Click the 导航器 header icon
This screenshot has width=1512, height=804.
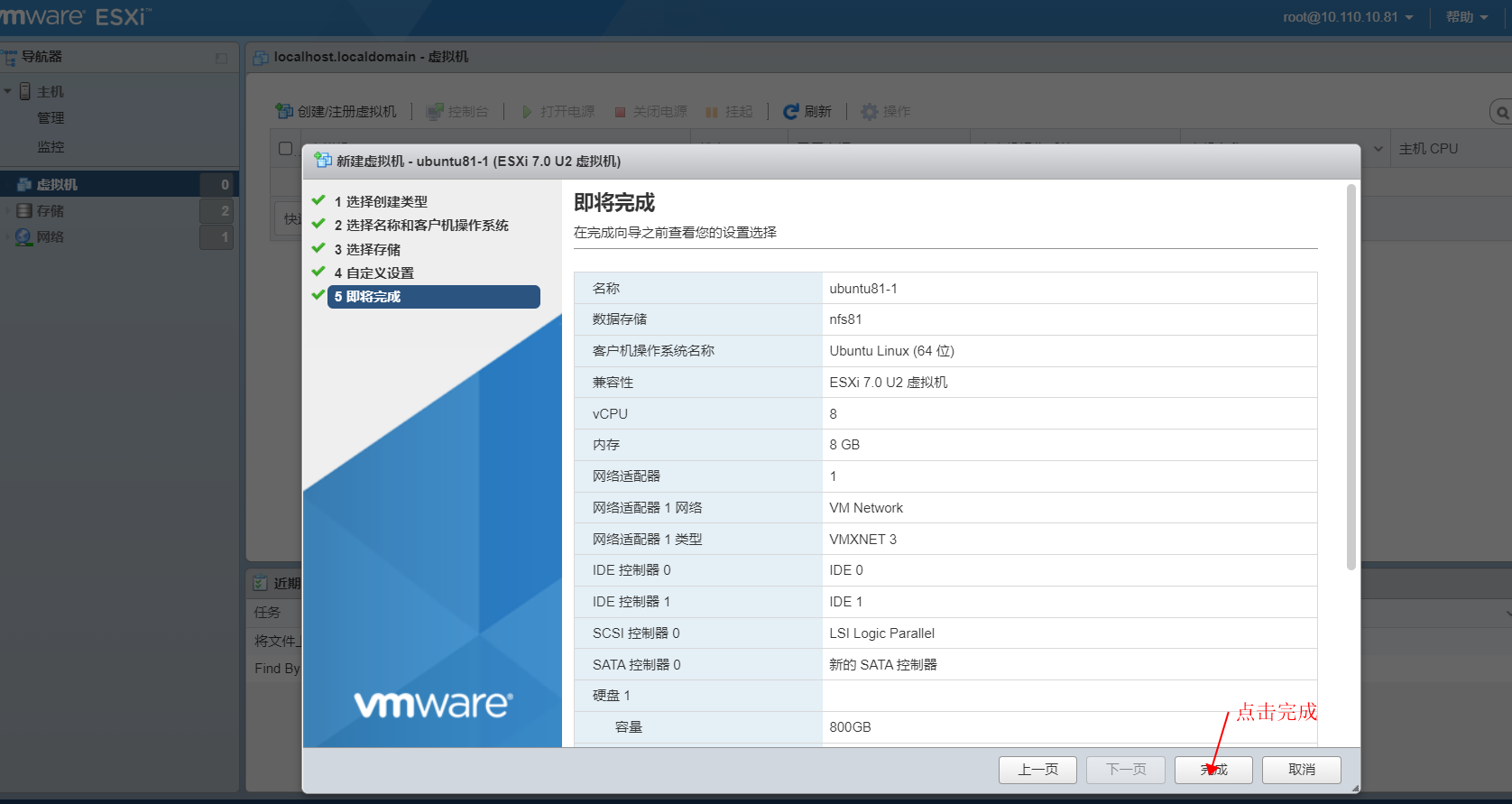pyautogui.click(x=10, y=58)
